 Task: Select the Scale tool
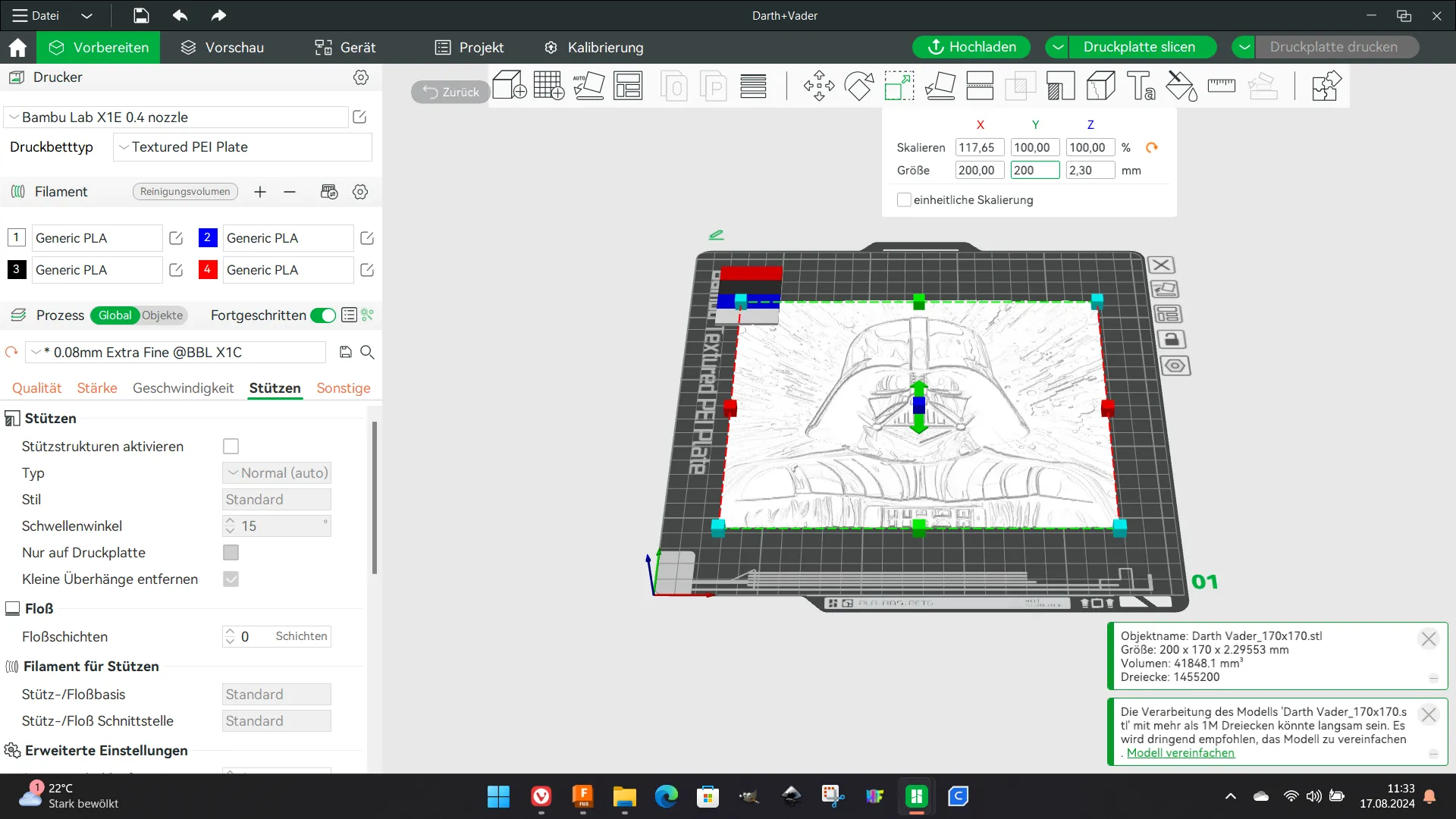click(899, 86)
